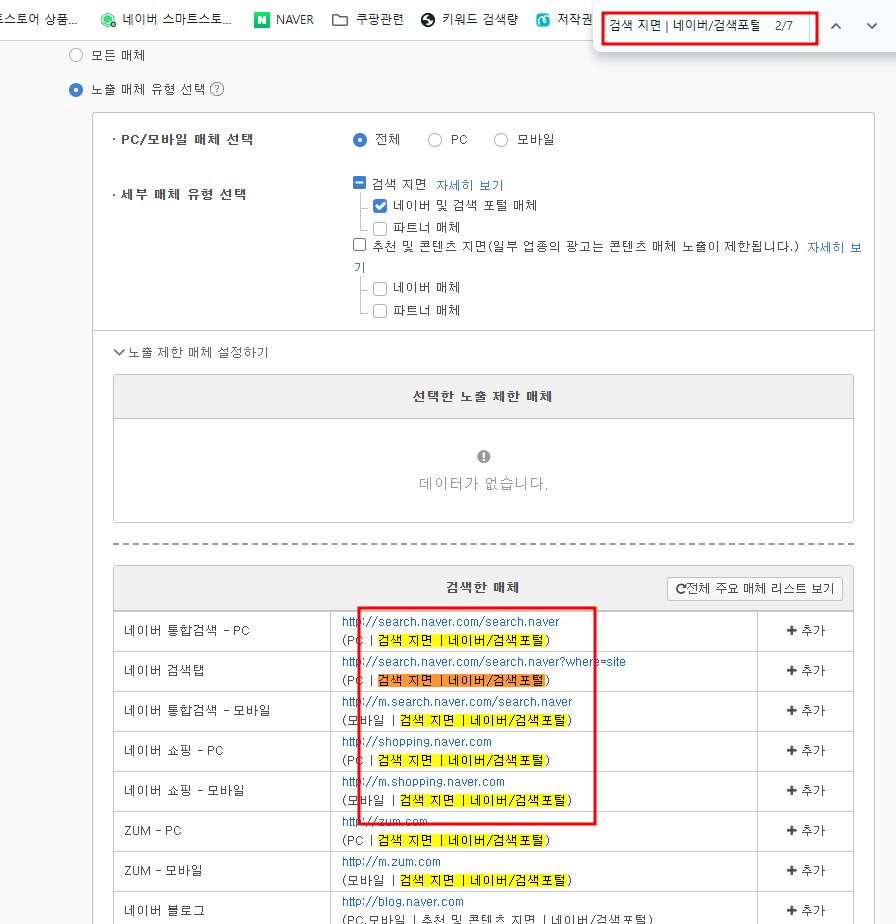Open the m.zum.com link
Image resolution: width=896 pixels, height=924 pixels.
(391, 862)
